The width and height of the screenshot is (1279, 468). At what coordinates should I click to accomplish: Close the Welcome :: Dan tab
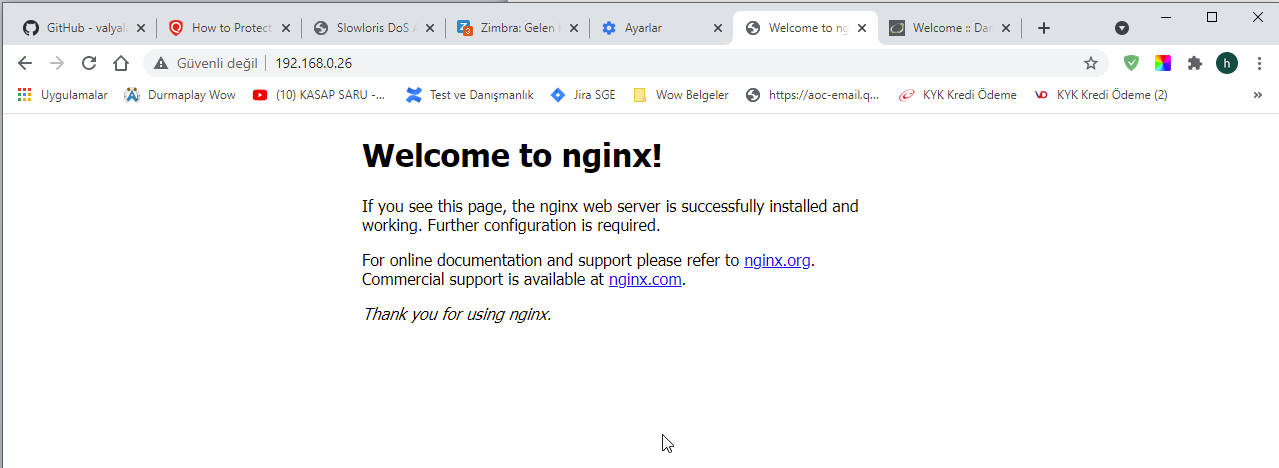1006,28
